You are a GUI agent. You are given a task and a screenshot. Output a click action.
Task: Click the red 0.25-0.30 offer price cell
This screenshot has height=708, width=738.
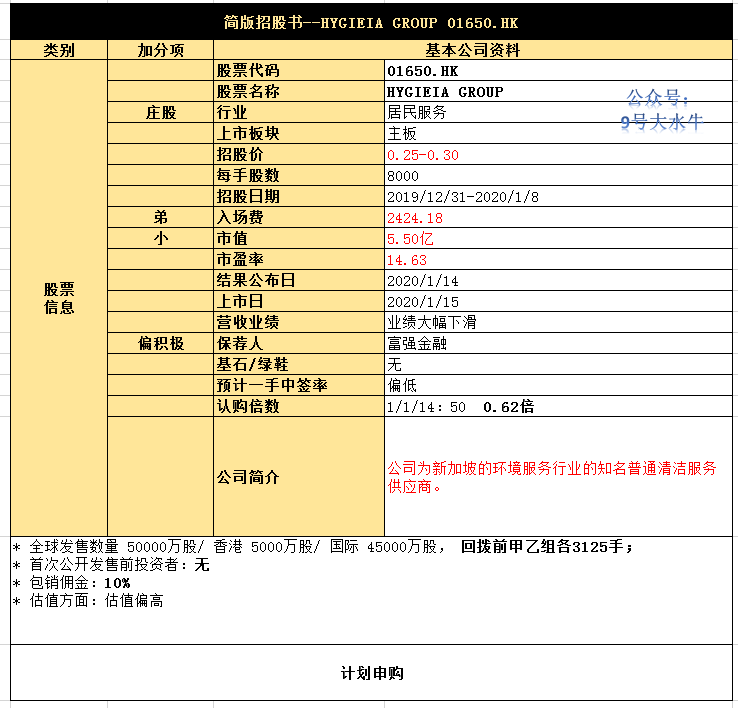pyautogui.click(x=558, y=154)
